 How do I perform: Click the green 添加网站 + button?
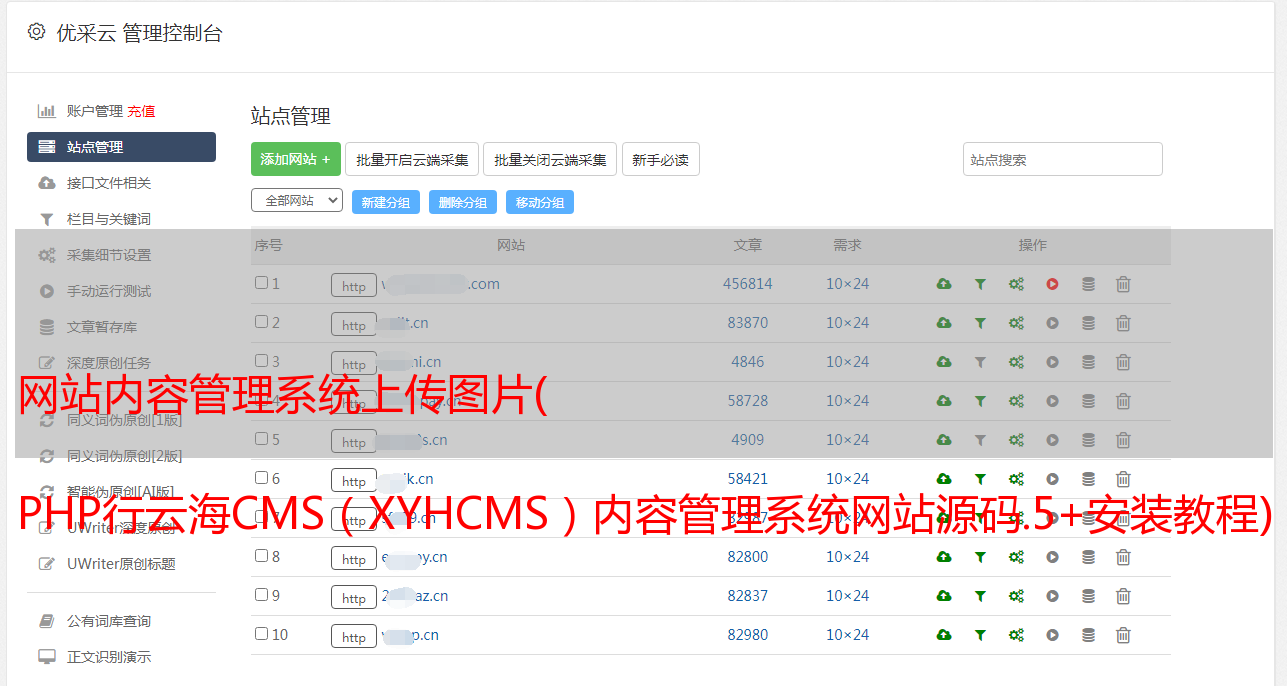coord(296,159)
